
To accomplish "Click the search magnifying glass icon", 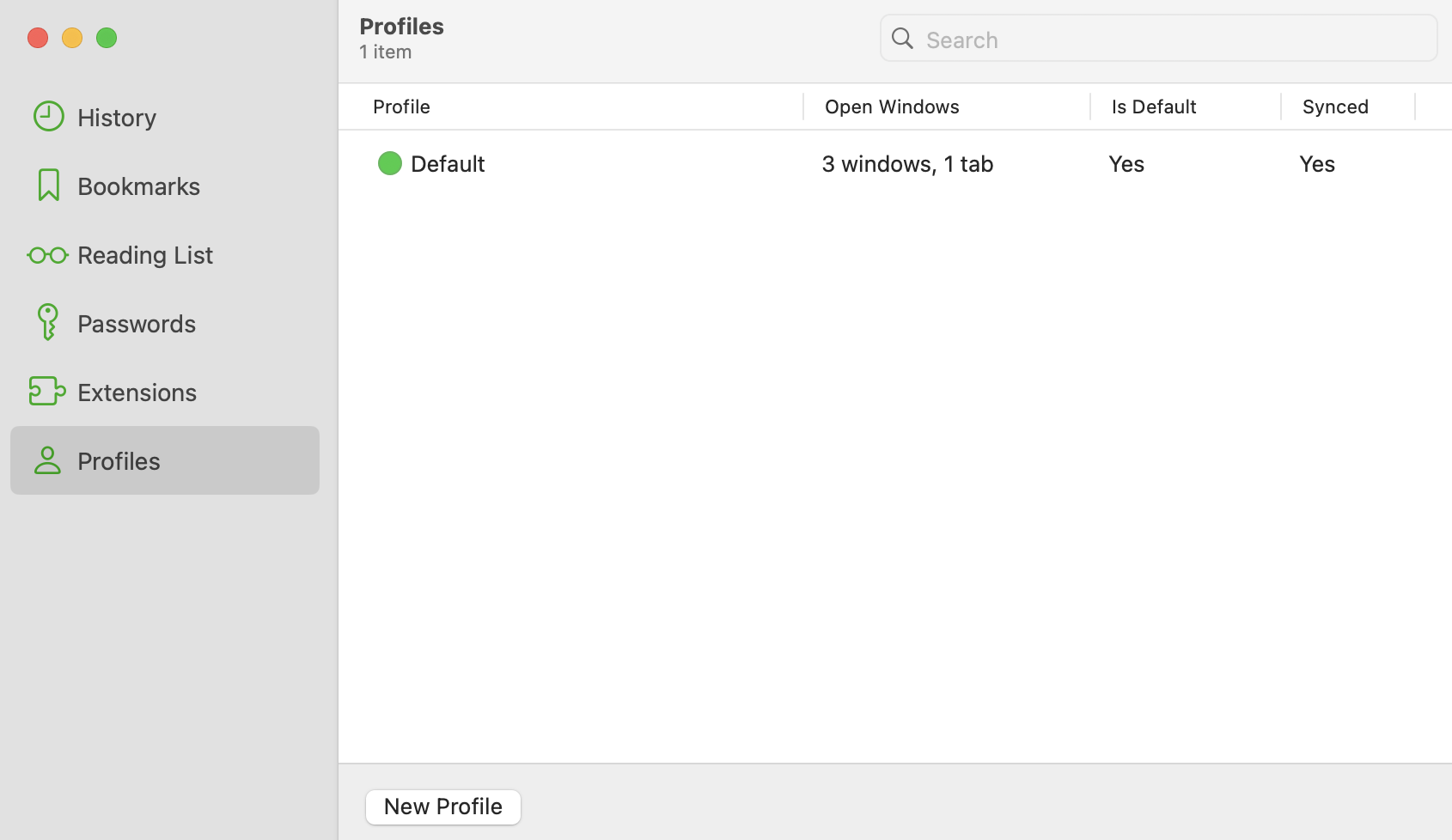I will pyautogui.click(x=902, y=39).
